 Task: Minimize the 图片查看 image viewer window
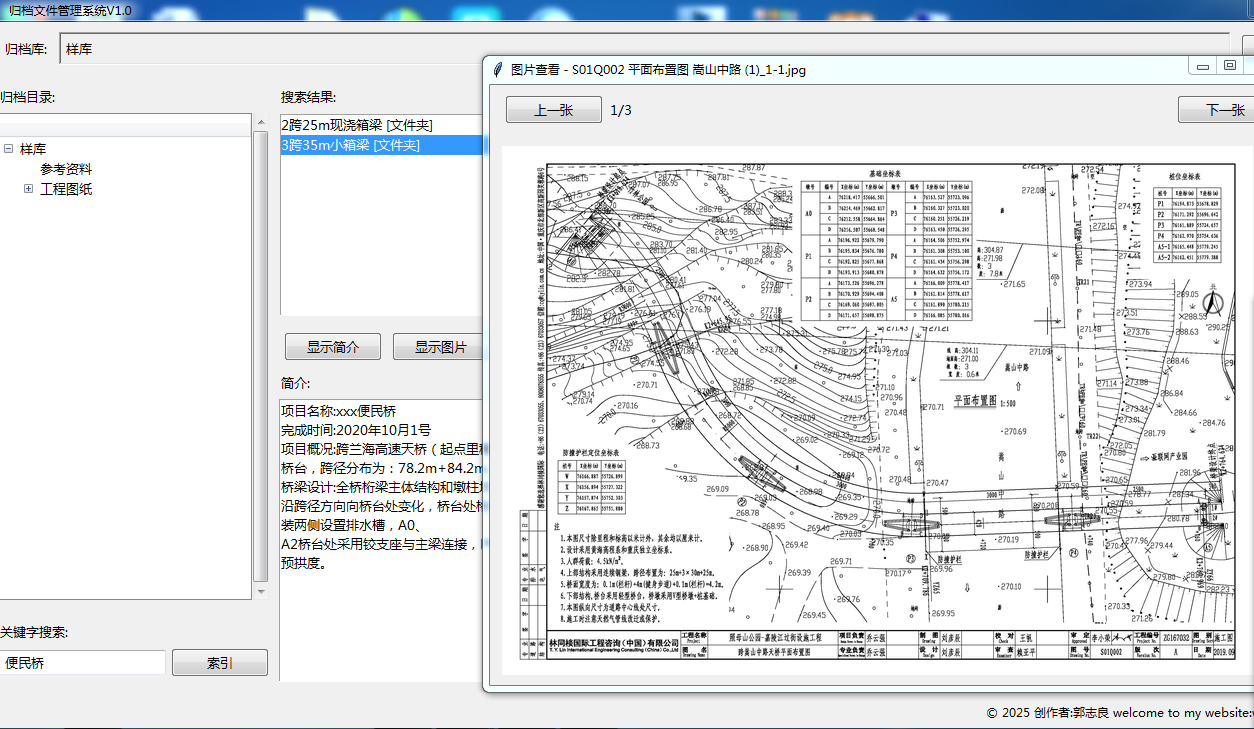[x=1202, y=66]
